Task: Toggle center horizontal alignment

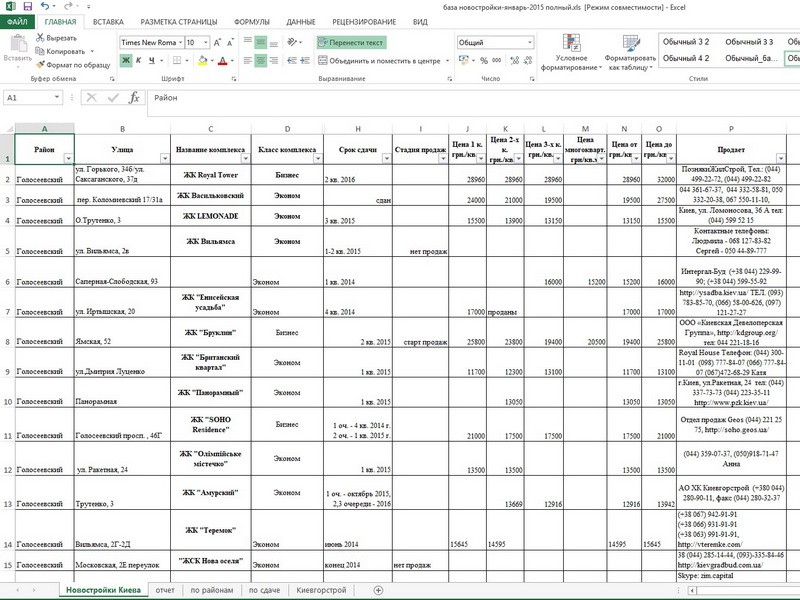Action: (x=261, y=60)
